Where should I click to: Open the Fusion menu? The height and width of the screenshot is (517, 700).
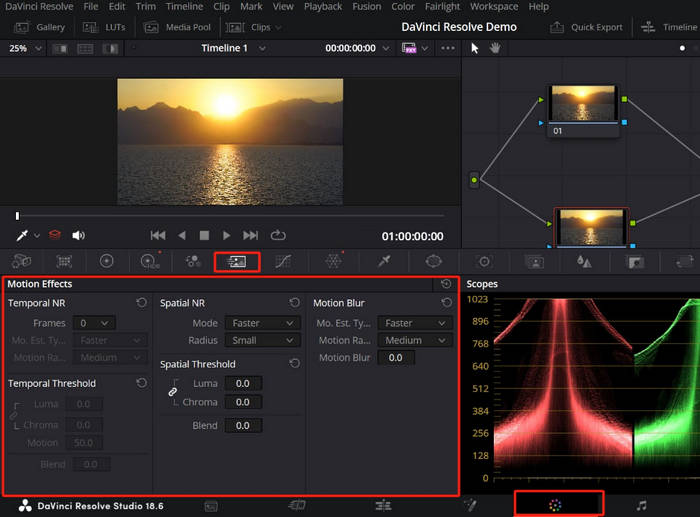366,7
